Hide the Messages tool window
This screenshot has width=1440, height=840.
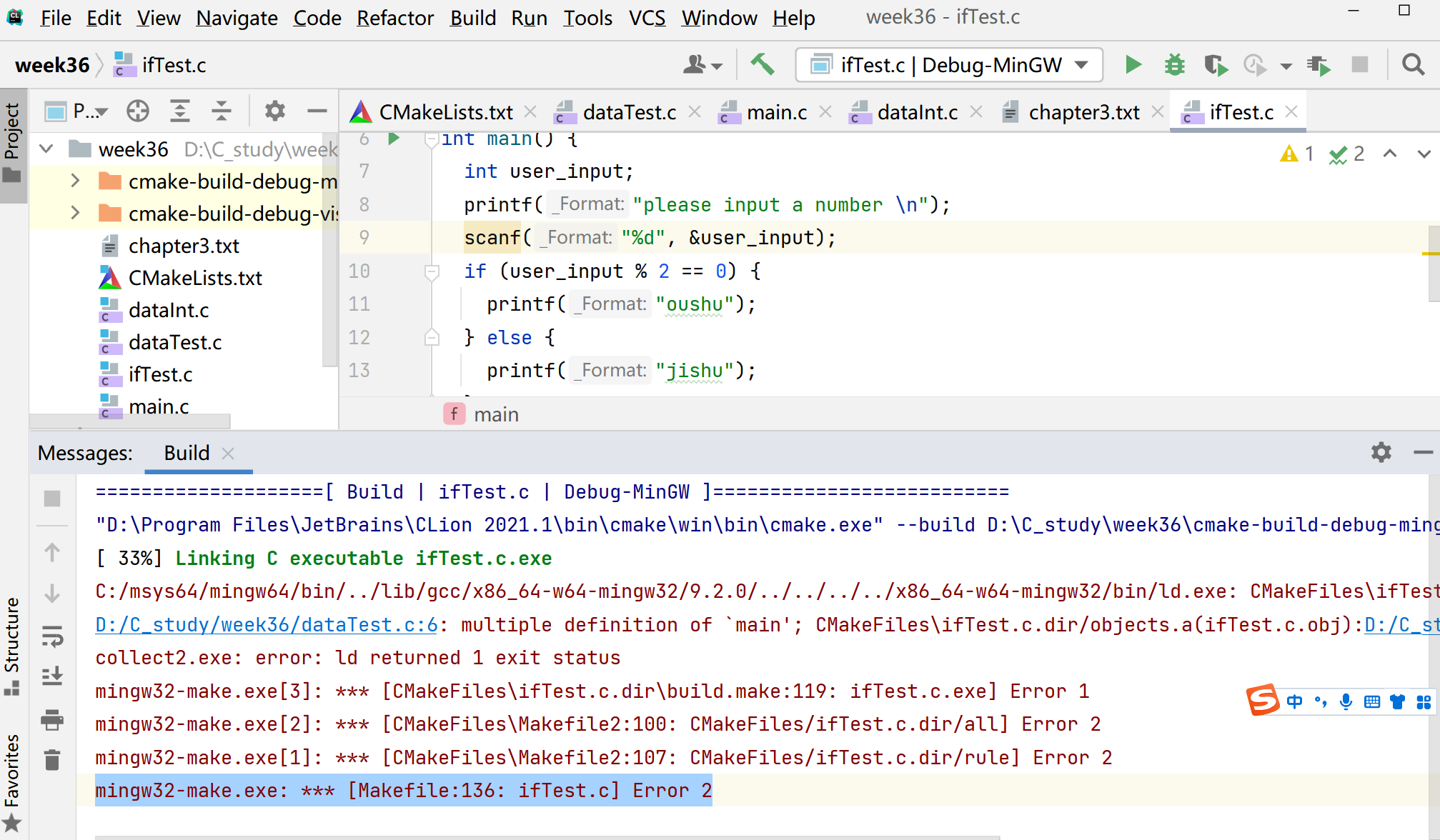(x=1423, y=452)
